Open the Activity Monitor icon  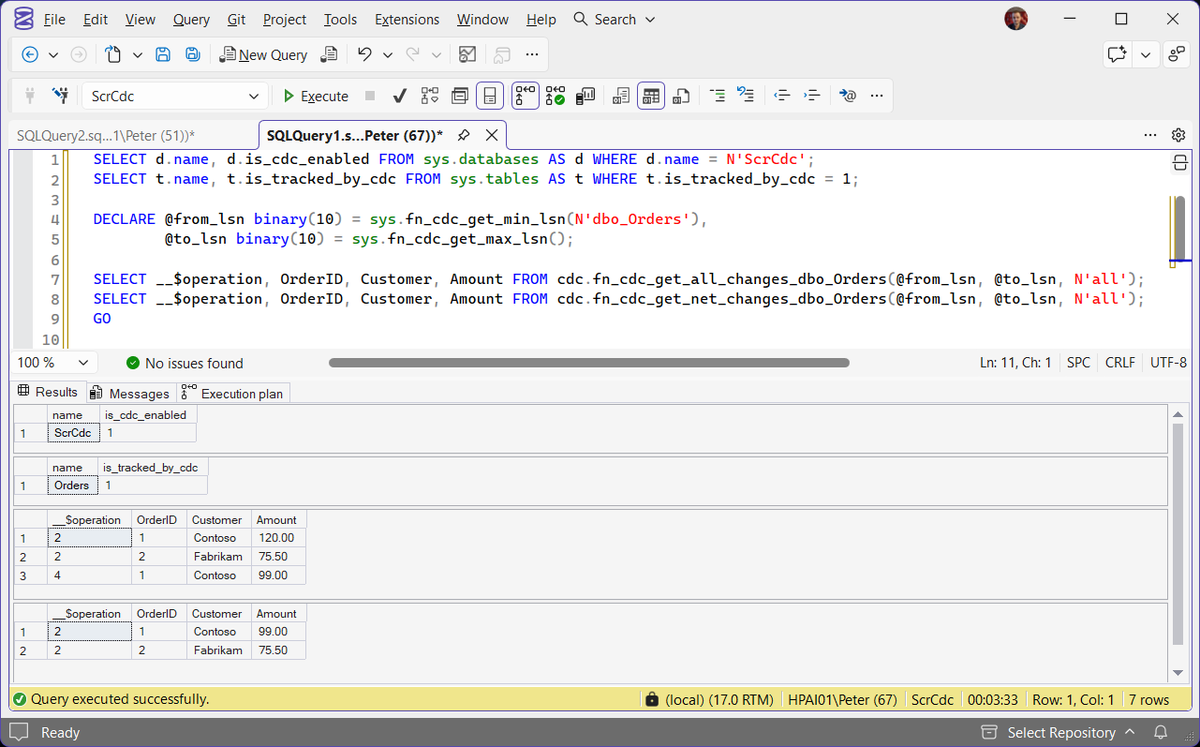(467, 55)
